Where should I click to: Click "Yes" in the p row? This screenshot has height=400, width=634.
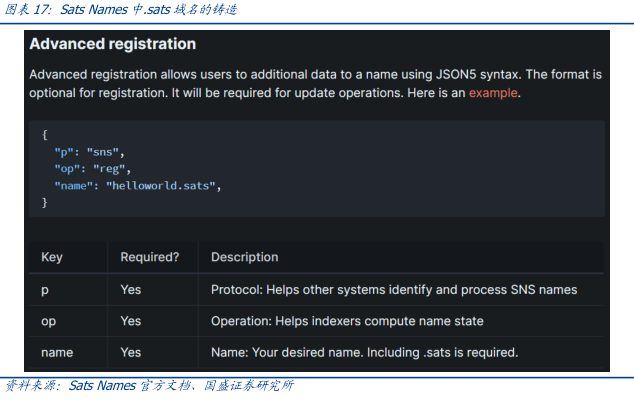tap(131, 289)
